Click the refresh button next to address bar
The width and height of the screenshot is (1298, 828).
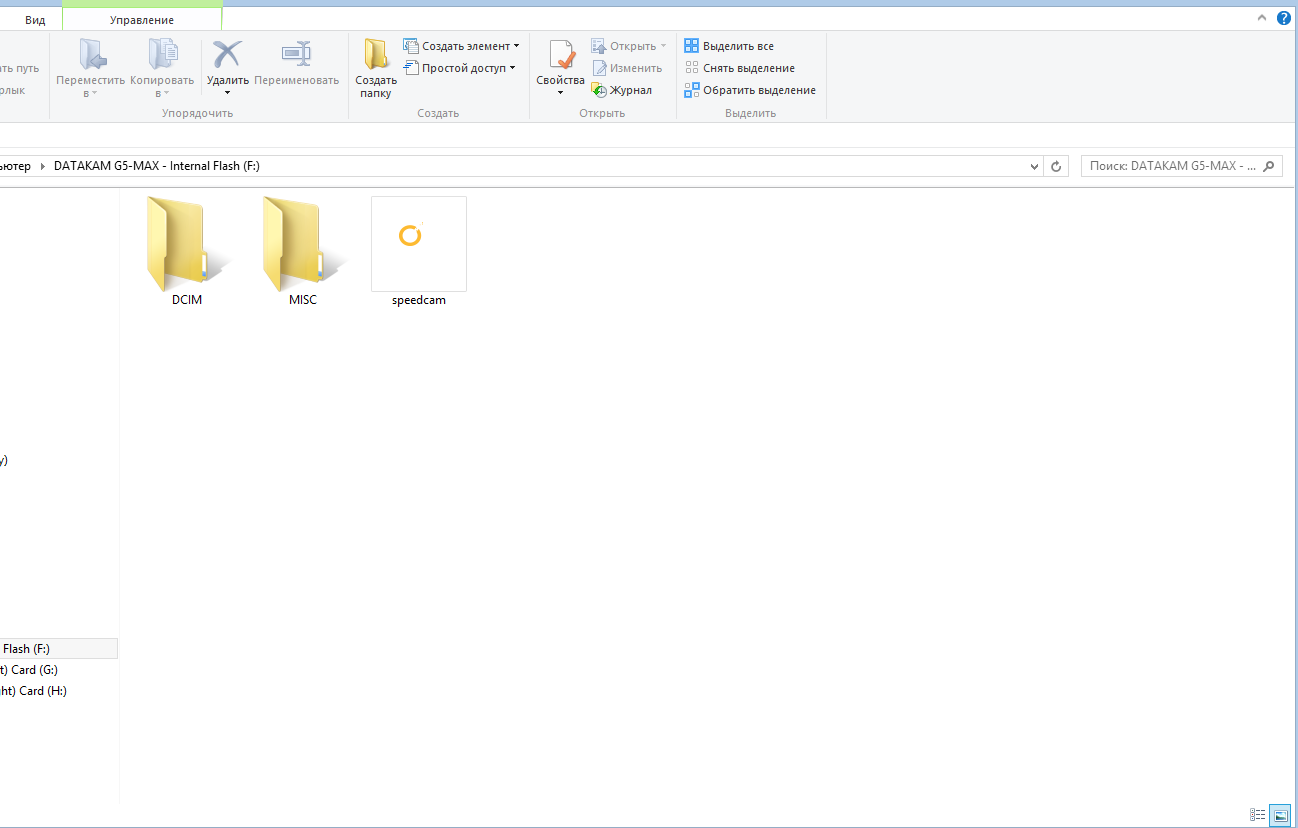1056,167
